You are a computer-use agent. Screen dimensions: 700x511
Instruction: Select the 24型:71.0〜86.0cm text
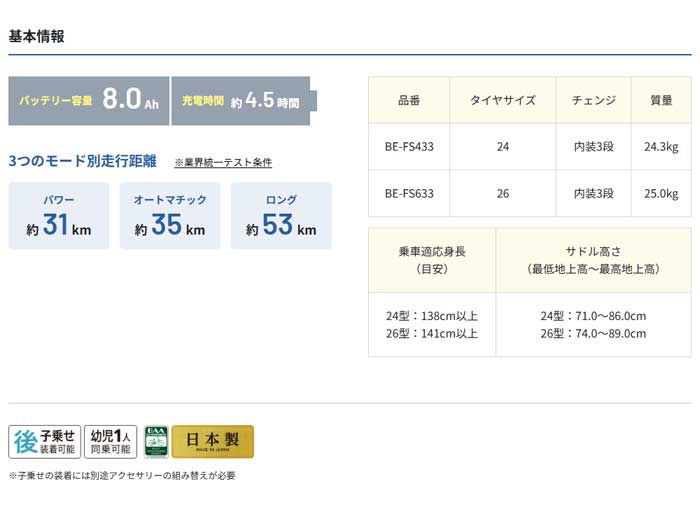593,316
